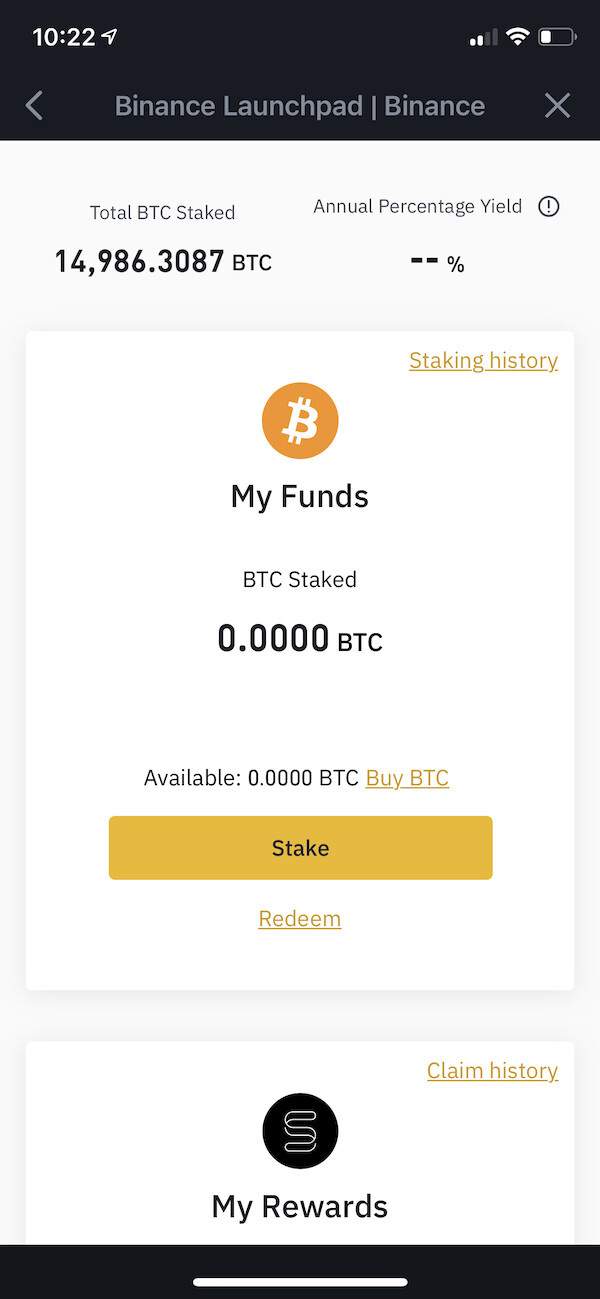This screenshot has width=600, height=1299.
Task: Tap the orange Bitcoin logo
Action: coord(300,421)
